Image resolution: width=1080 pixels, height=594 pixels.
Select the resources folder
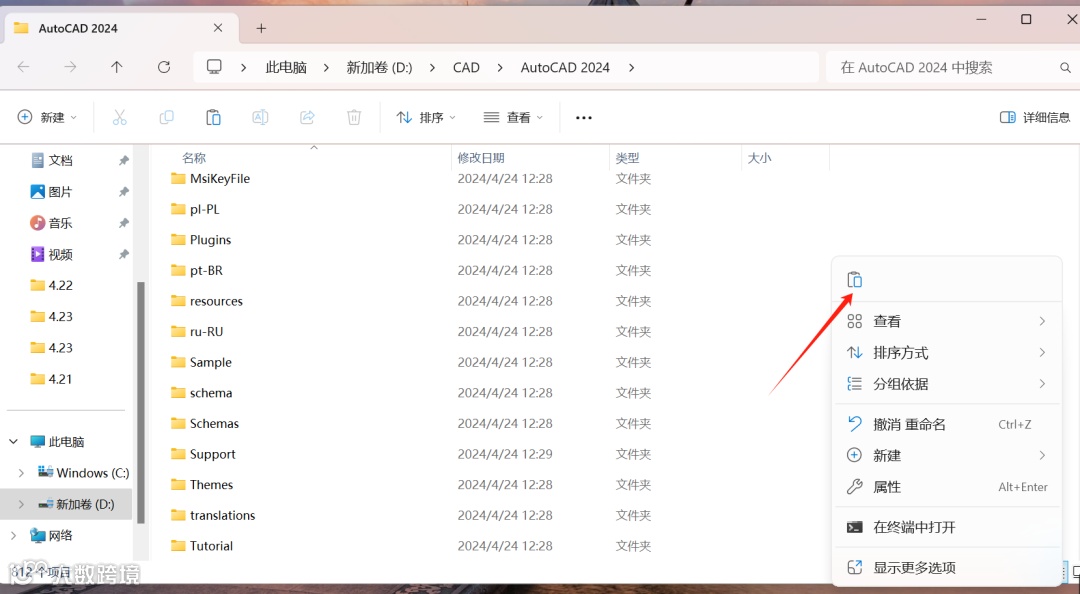coord(207,301)
